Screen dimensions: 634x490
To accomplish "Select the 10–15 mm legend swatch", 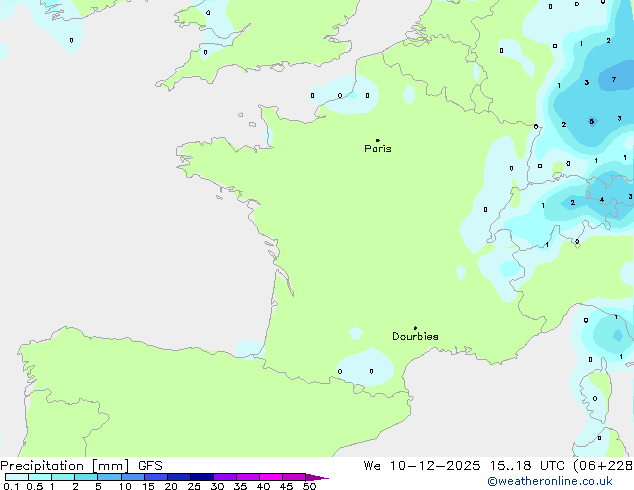I will click(133, 477).
